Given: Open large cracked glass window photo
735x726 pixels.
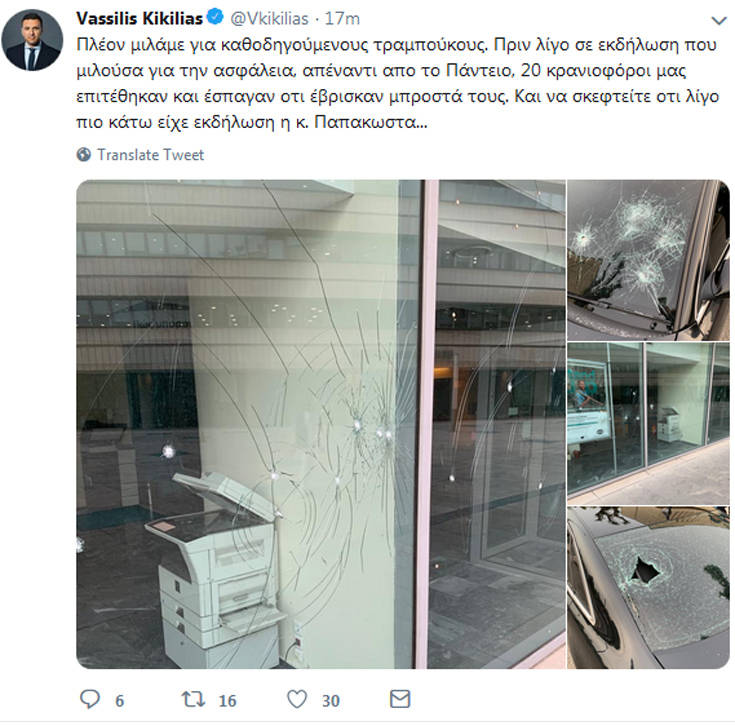Looking at the screenshot, I should [321, 424].
